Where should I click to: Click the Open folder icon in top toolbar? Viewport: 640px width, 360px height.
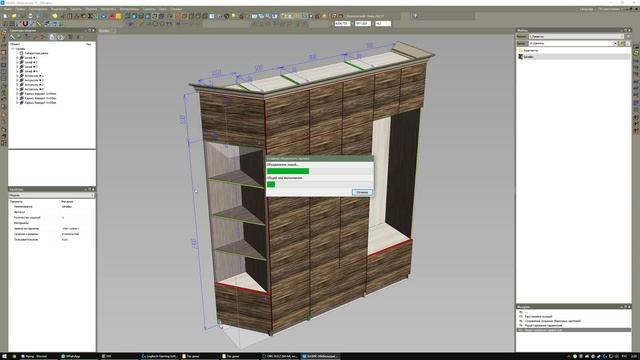pos(14,16)
